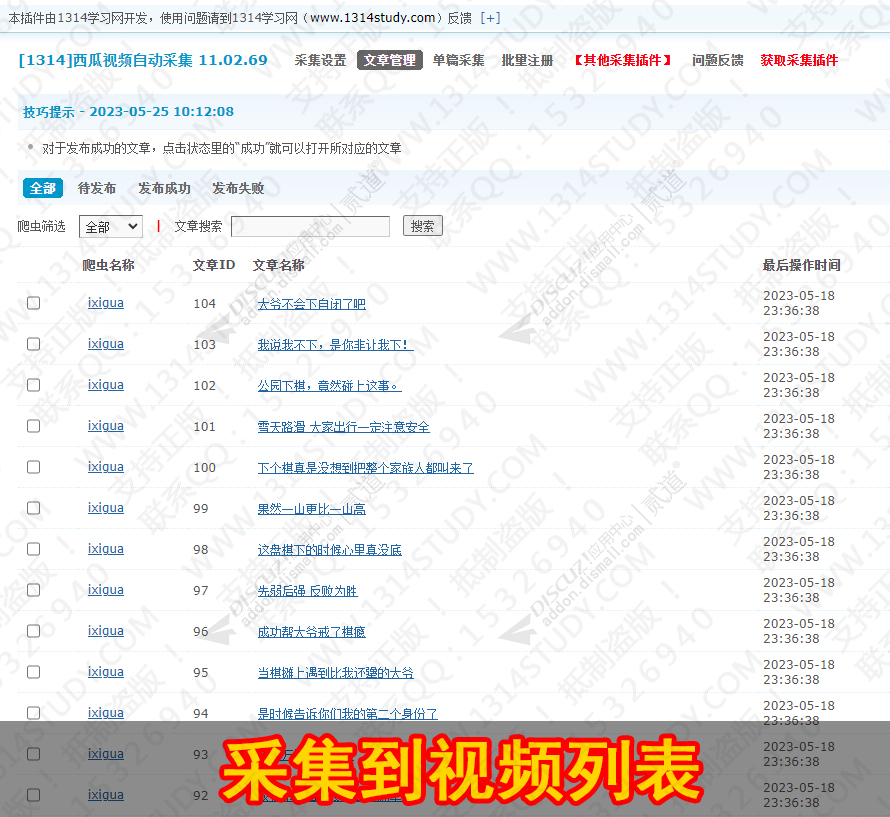Tick the checkbox for article ID 104
This screenshot has width=890, height=817.
click(33, 303)
